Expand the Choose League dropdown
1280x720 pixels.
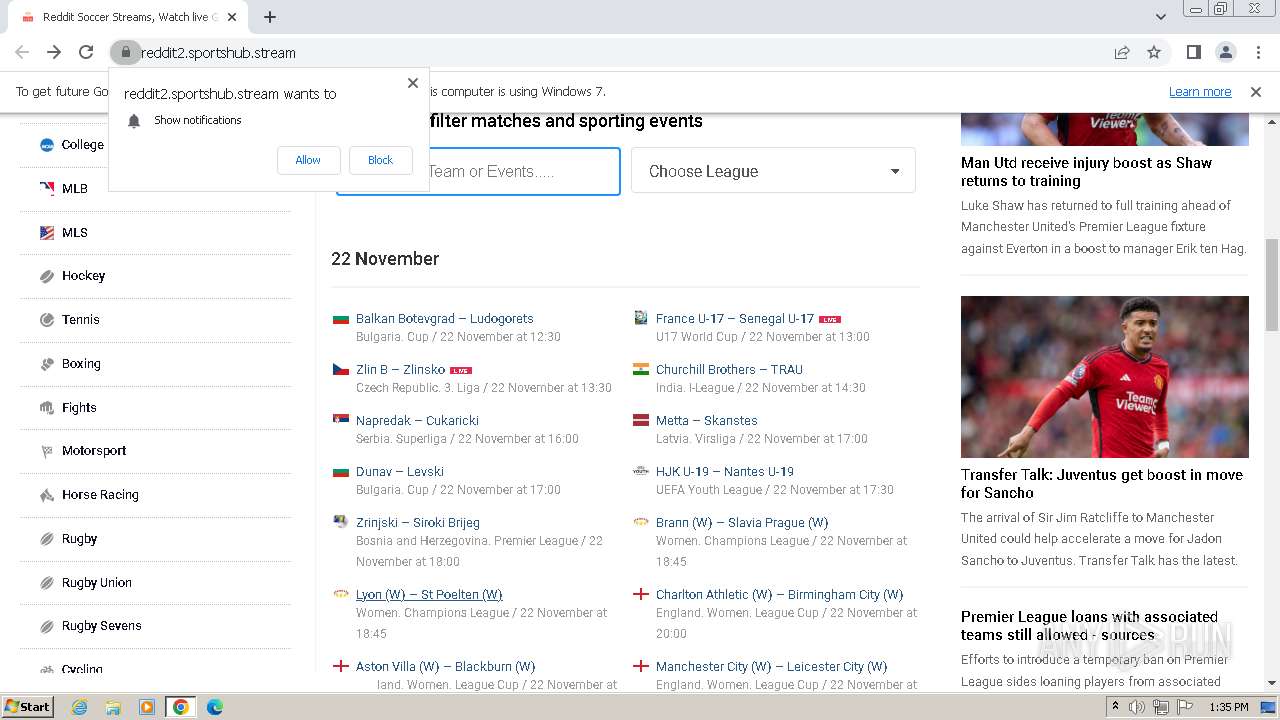773,171
